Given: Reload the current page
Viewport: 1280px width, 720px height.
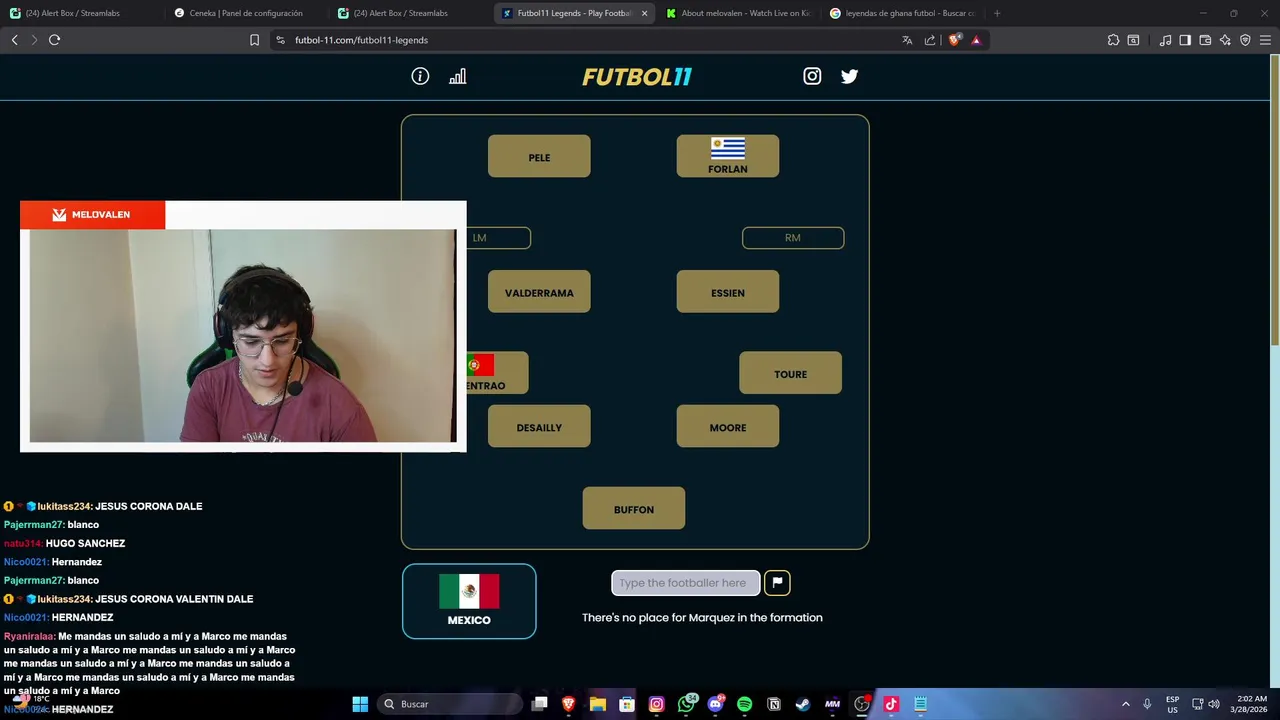Looking at the screenshot, I should click(x=54, y=40).
